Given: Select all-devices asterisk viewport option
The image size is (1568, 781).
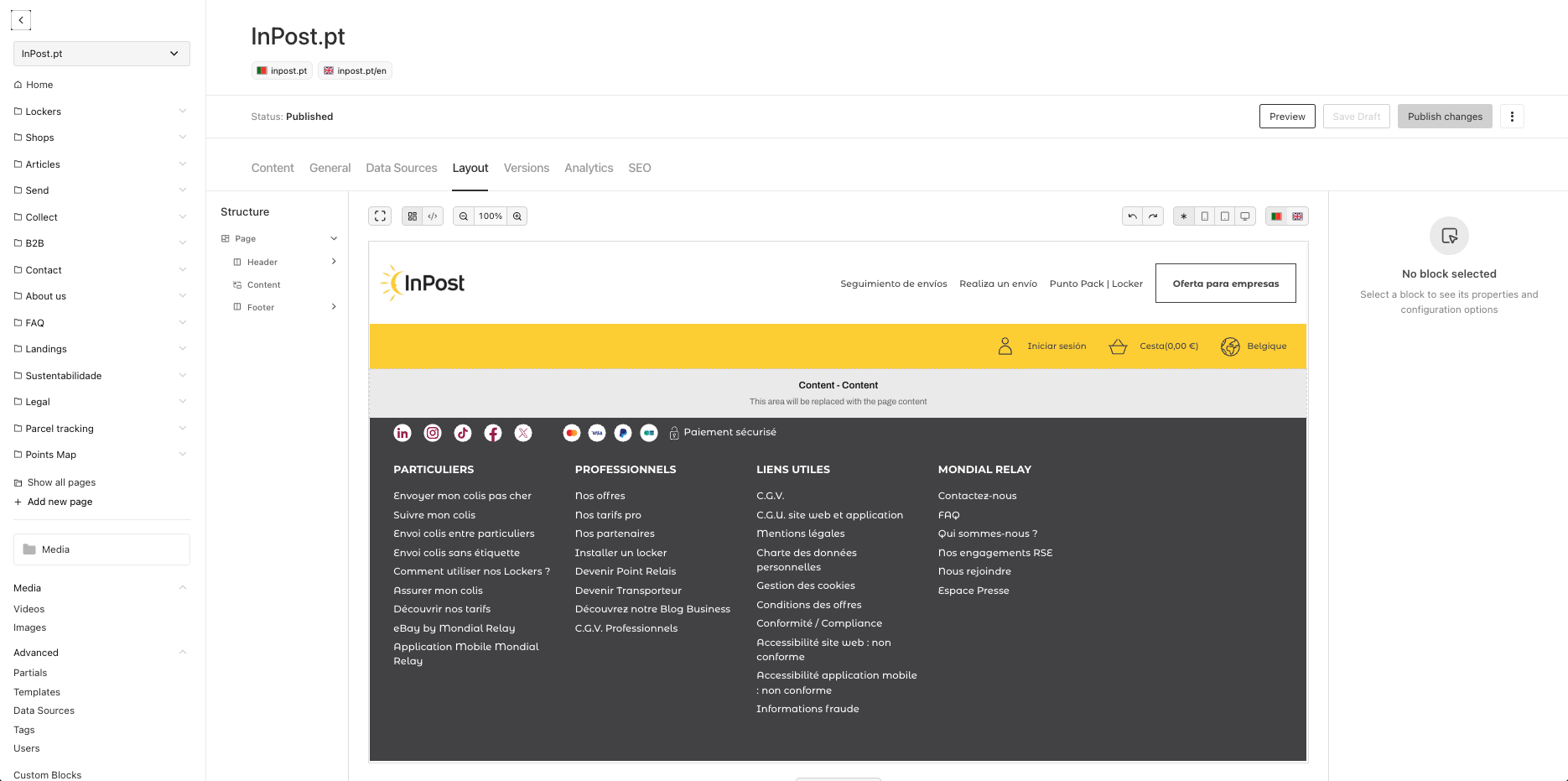Looking at the screenshot, I should coord(1184,216).
